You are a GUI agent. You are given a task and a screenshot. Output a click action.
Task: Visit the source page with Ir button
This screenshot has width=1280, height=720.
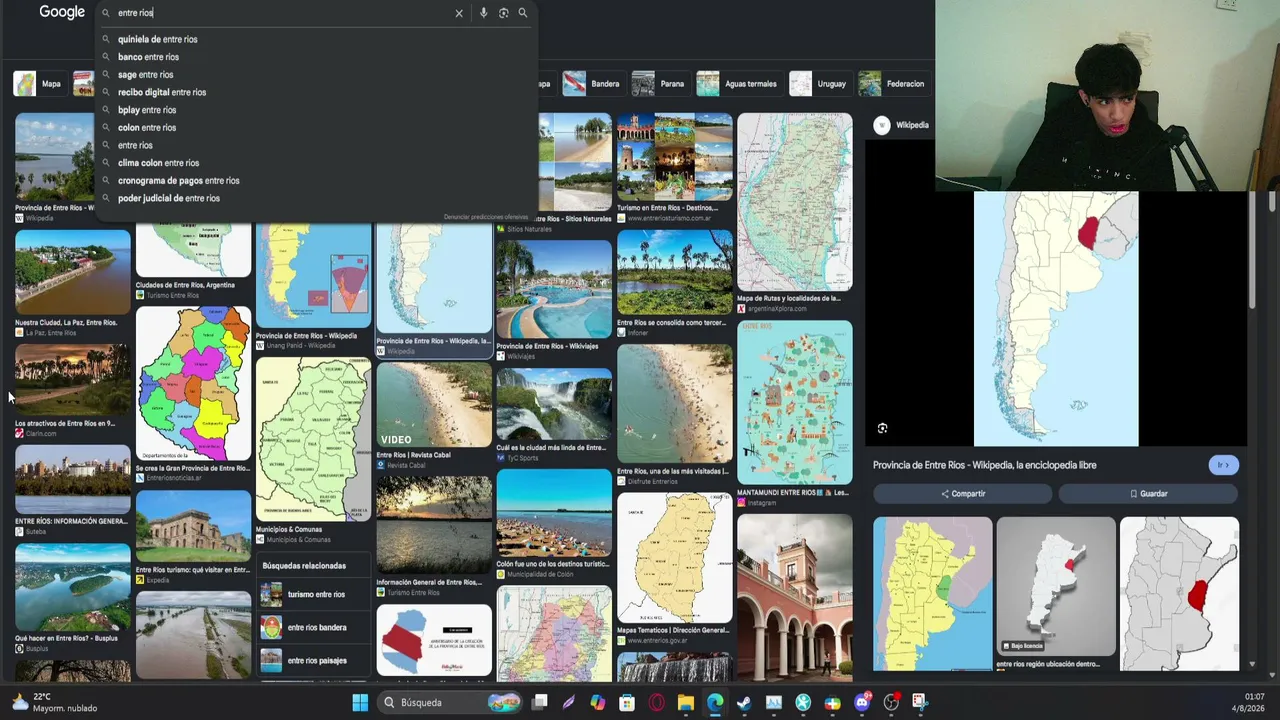tap(1223, 465)
